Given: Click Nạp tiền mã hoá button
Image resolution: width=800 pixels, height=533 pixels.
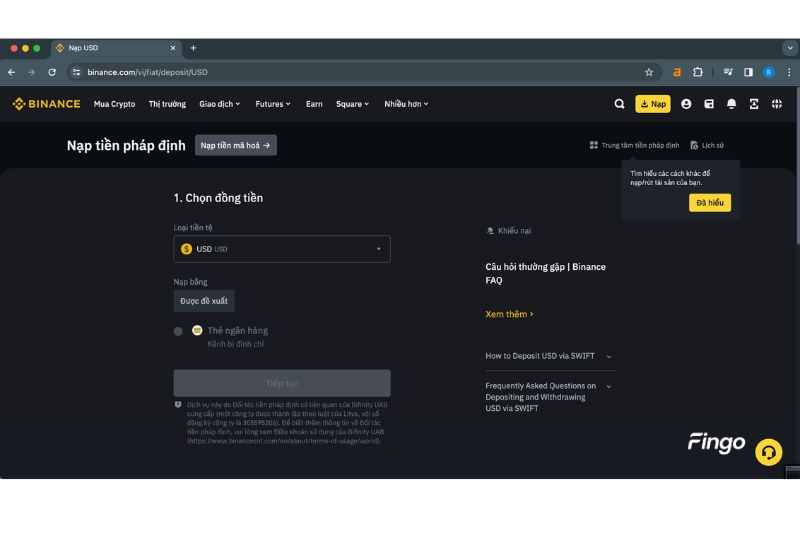Looking at the screenshot, I should 236,145.
